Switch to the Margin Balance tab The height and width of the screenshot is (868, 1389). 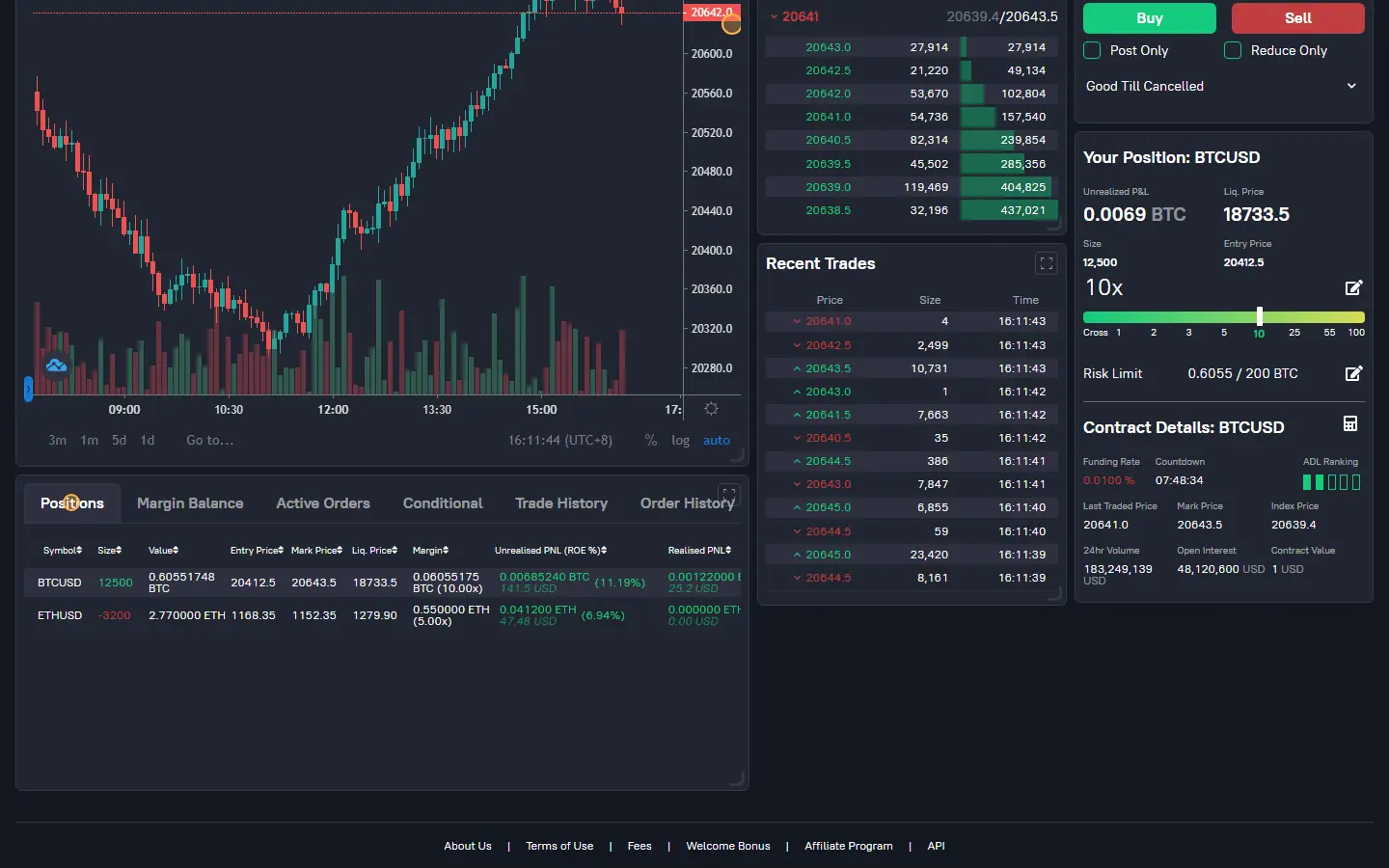tap(190, 503)
